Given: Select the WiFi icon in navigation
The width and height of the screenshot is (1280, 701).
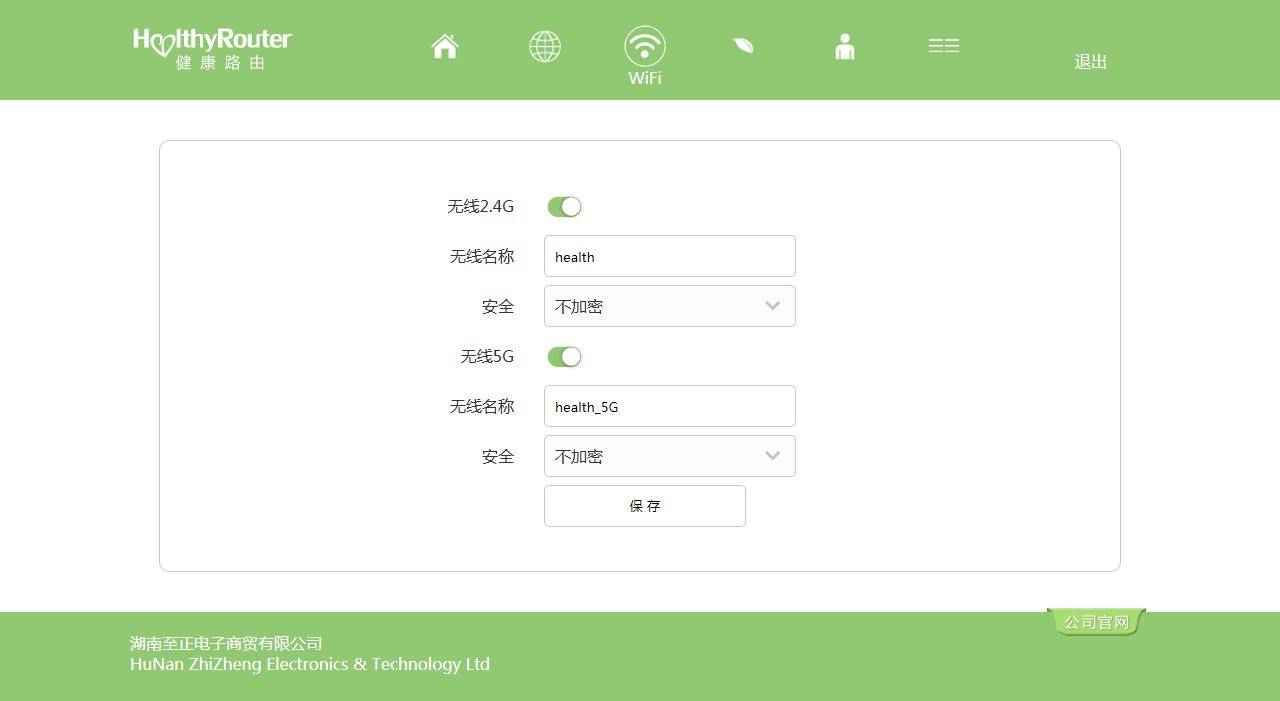Looking at the screenshot, I should click(x=645, y=46).
